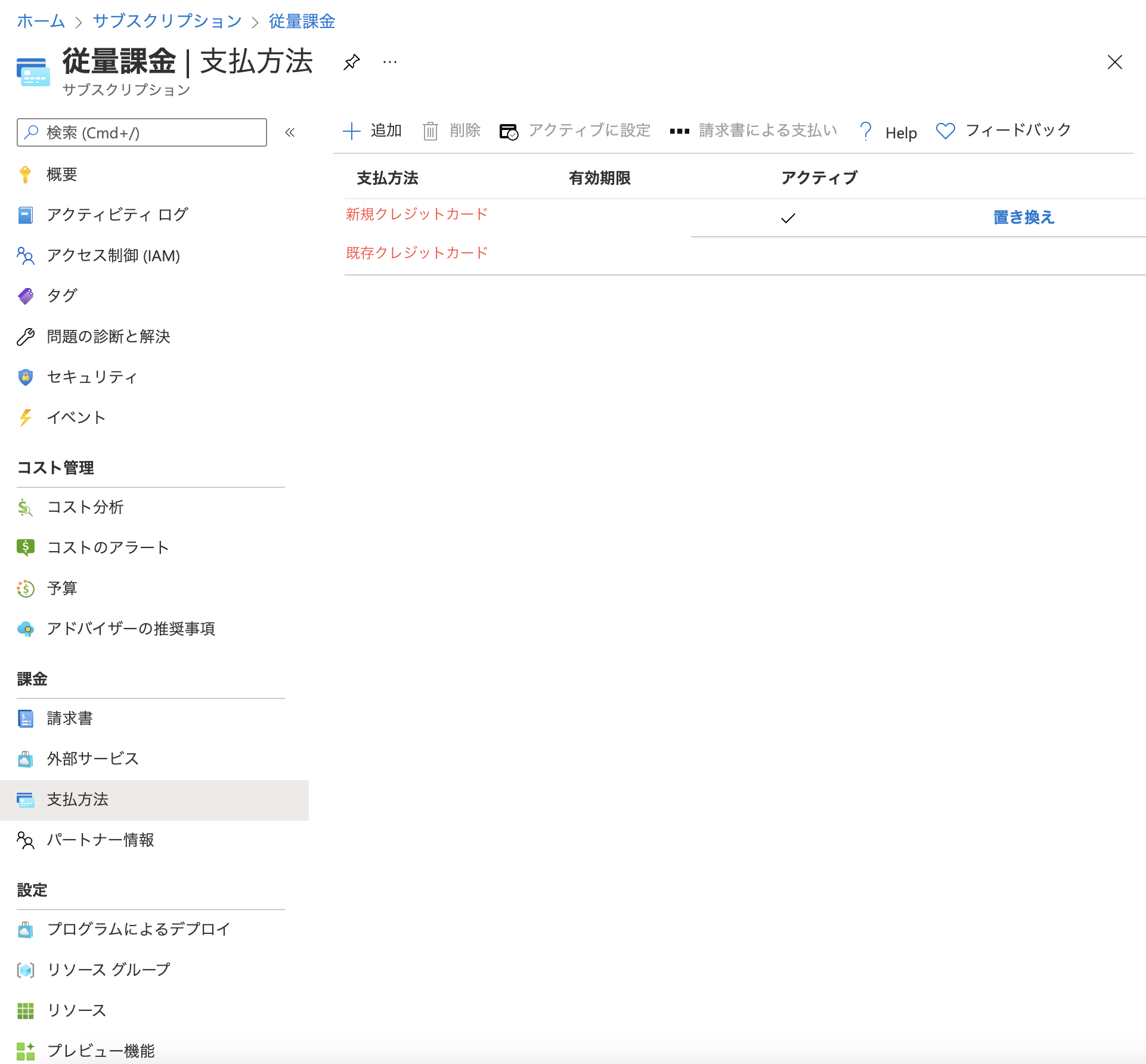
Task: Open 問題の診断と解決
Action: tap(109, 336)
